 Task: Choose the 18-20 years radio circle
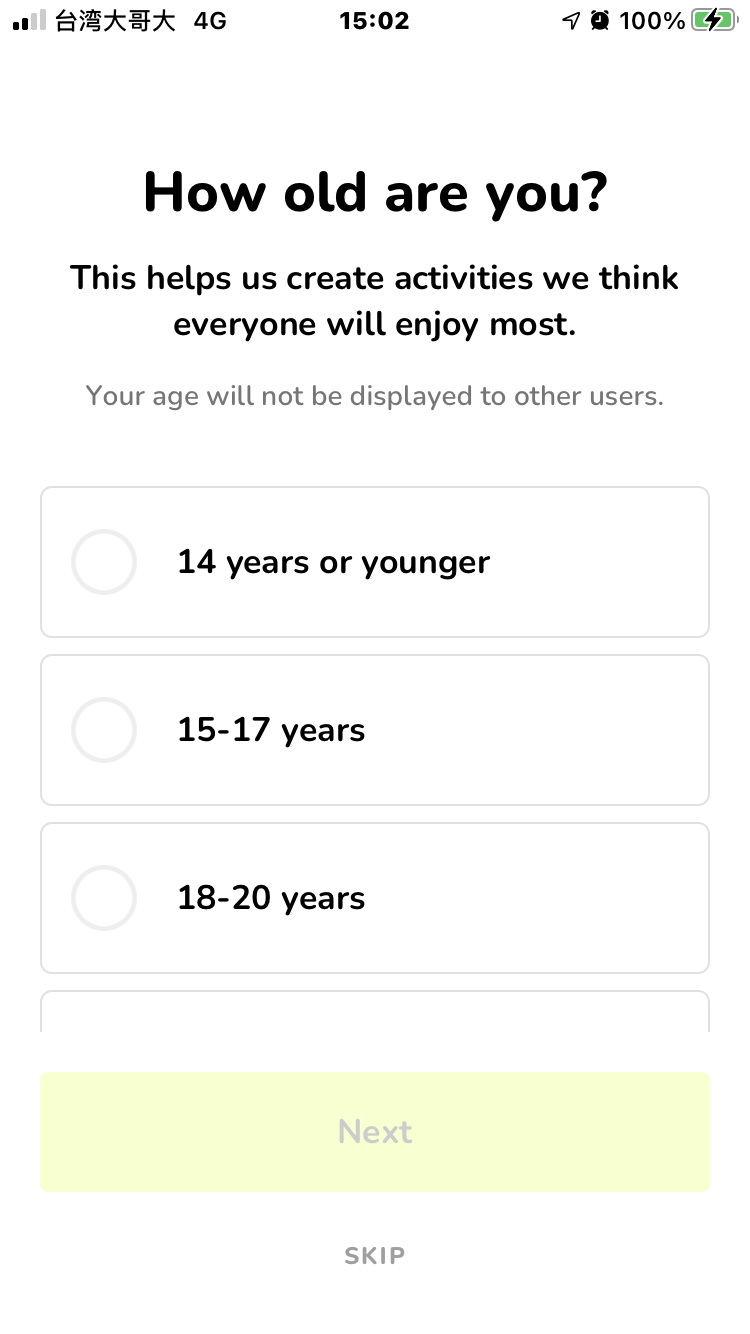[x=104, y=898]
